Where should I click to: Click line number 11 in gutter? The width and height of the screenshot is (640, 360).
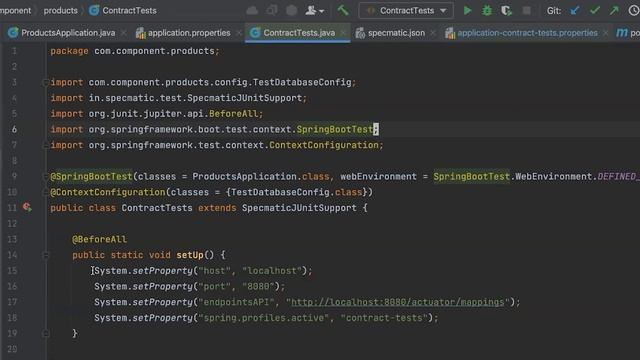[12, 208]
